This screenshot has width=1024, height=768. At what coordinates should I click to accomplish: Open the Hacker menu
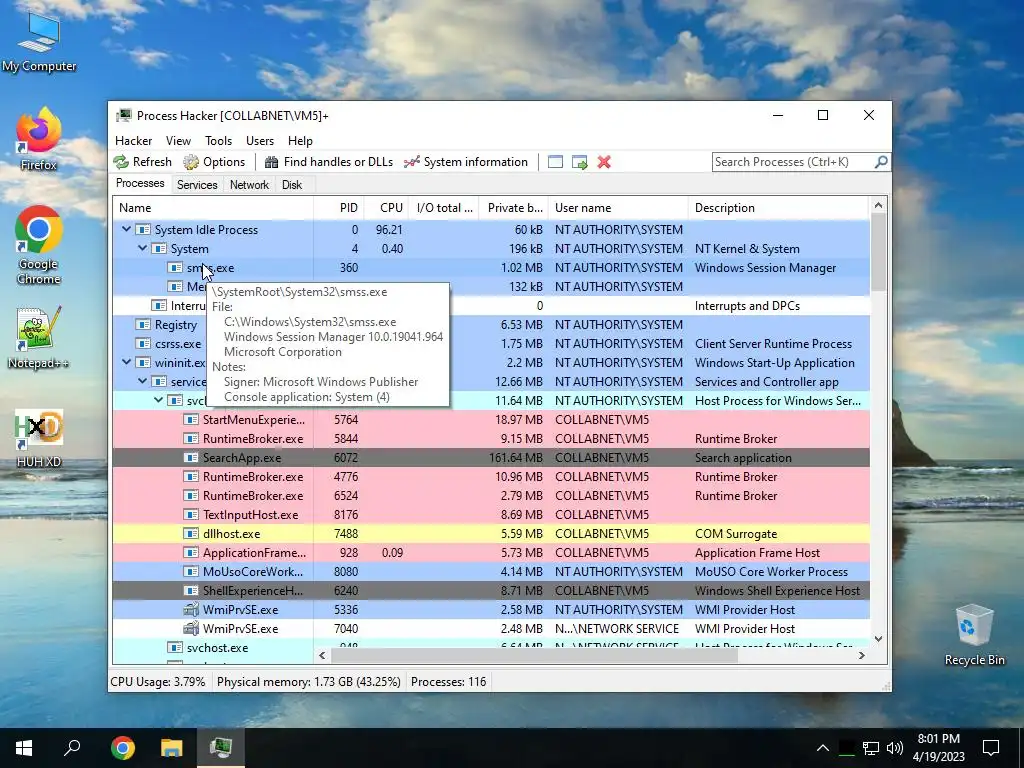pos(133,140)
